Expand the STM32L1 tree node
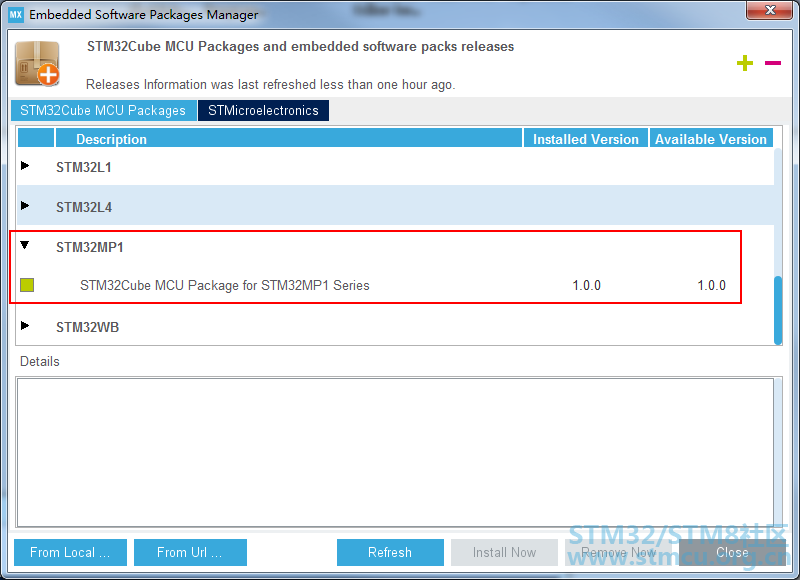Screen dimensions: 800x580 (x=24, y=165)
